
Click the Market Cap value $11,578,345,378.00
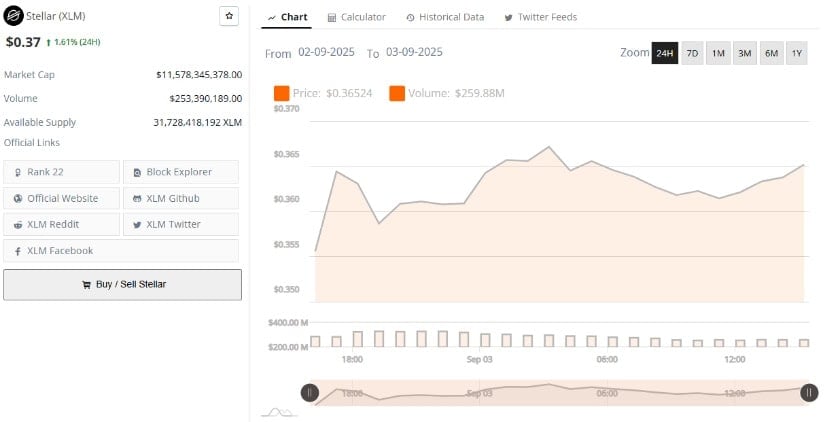199,75
